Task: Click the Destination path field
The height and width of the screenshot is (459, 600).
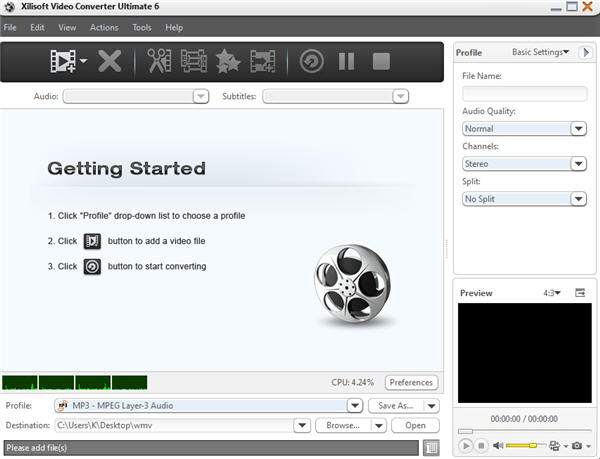Action: 174,425
